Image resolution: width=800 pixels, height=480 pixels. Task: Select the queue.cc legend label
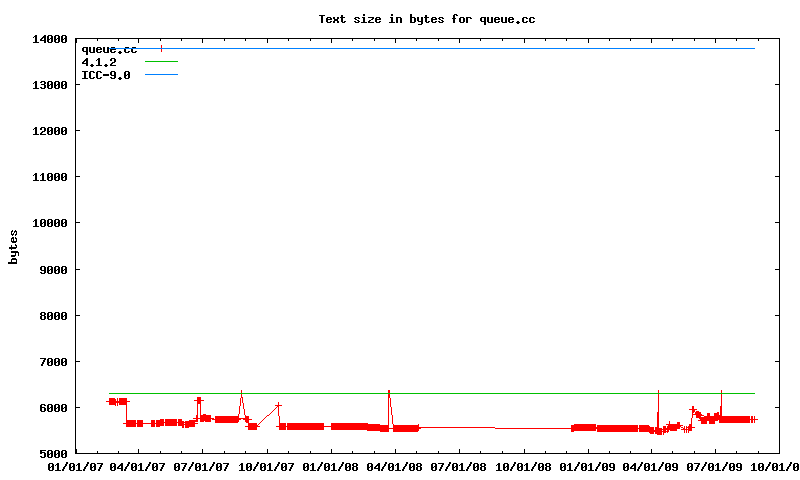point(109,49)
